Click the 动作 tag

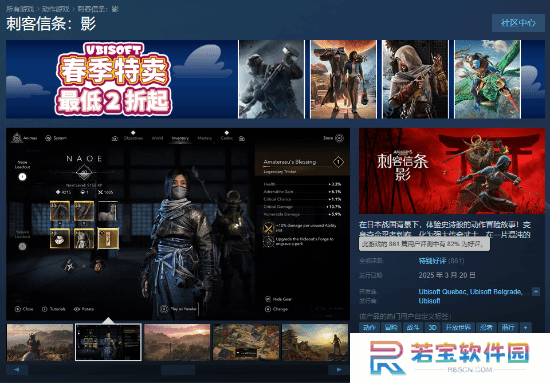(369, 327)
